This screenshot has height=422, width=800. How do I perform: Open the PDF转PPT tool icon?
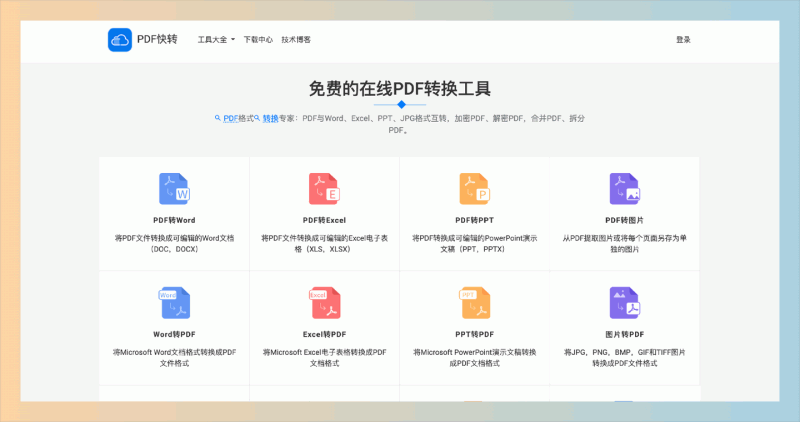point(474,189)
